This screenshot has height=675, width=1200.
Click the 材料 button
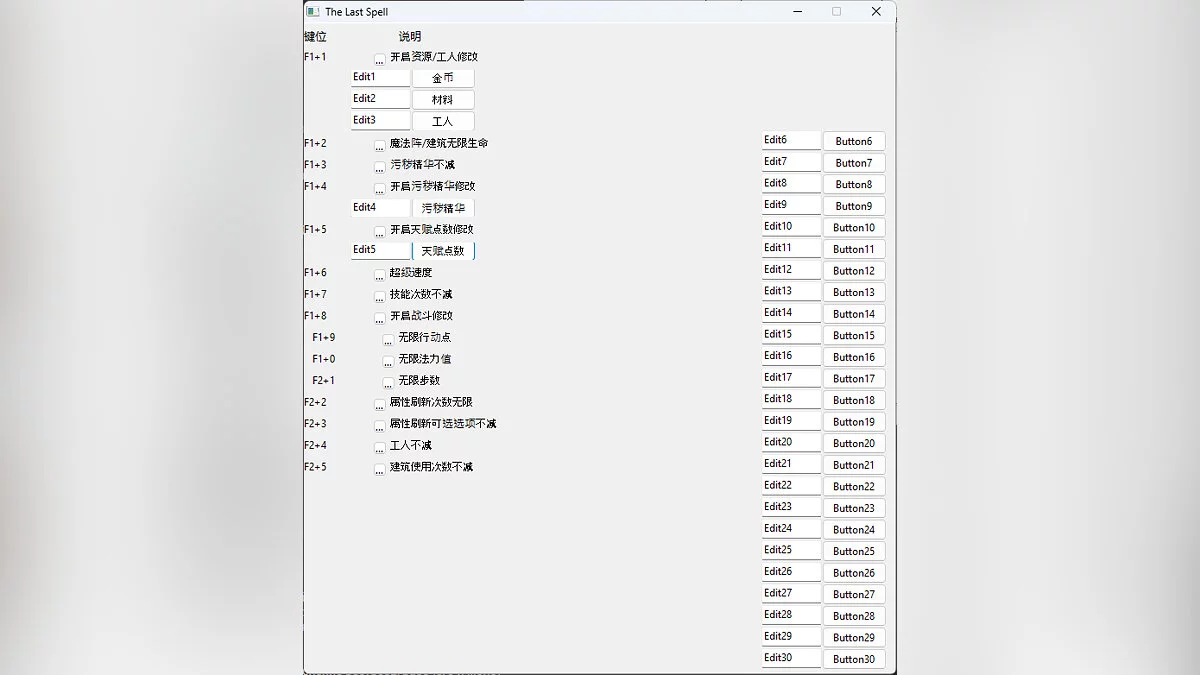pos(443,100)
